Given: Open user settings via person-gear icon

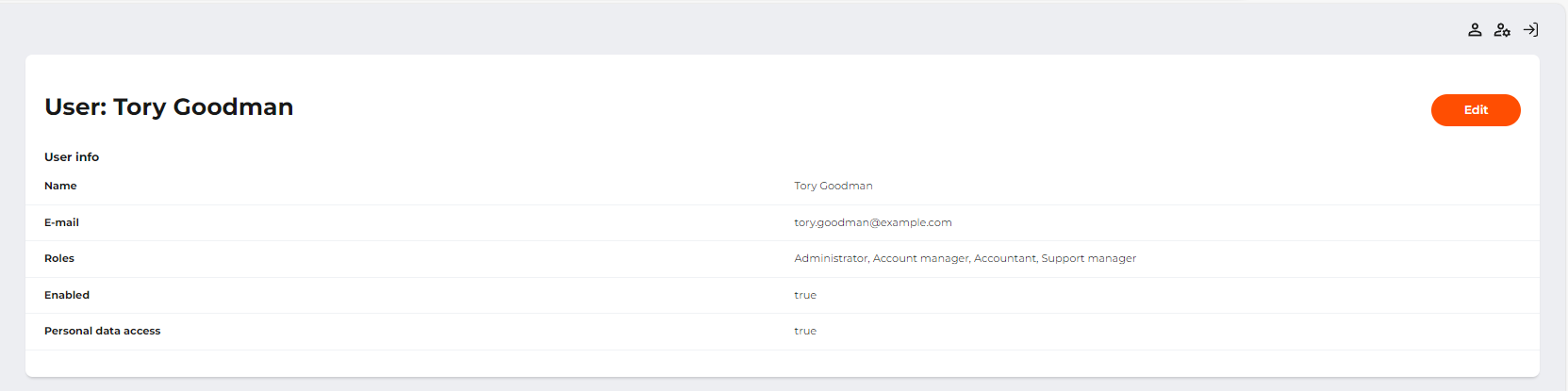Looking at the screenshot, I should coord(1502,30).
